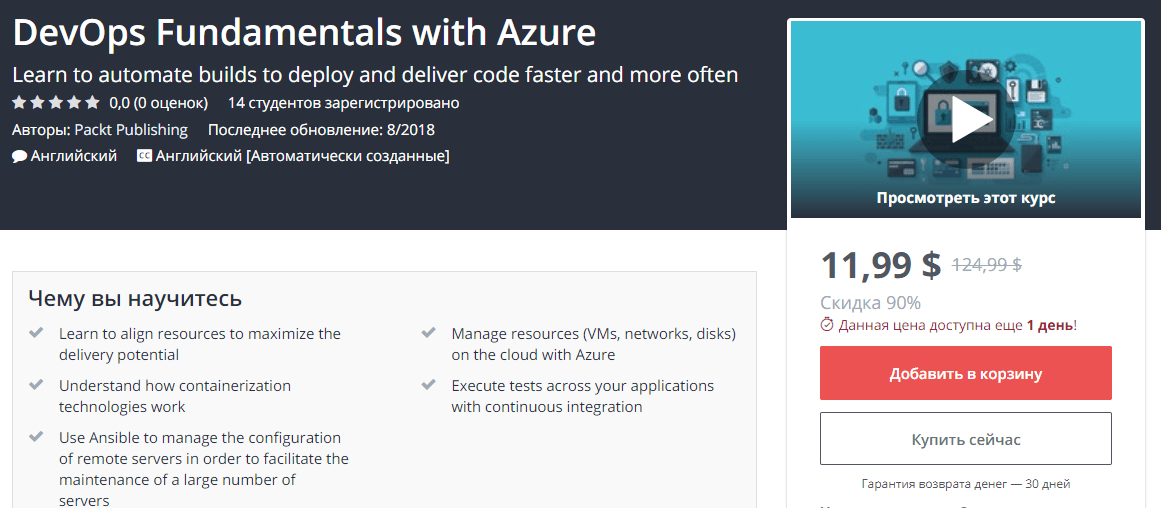Click the 'Купить сейчас' buy now button
Image resolution: width=1161 pixels, height=508 pixels.
[x=966, y=439]
